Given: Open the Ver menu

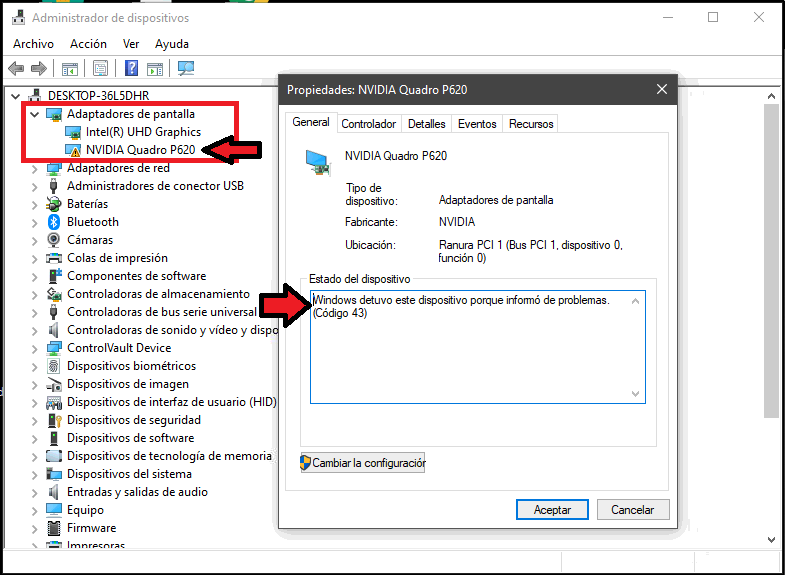Looking at the screenshot, I should point(131,44).
